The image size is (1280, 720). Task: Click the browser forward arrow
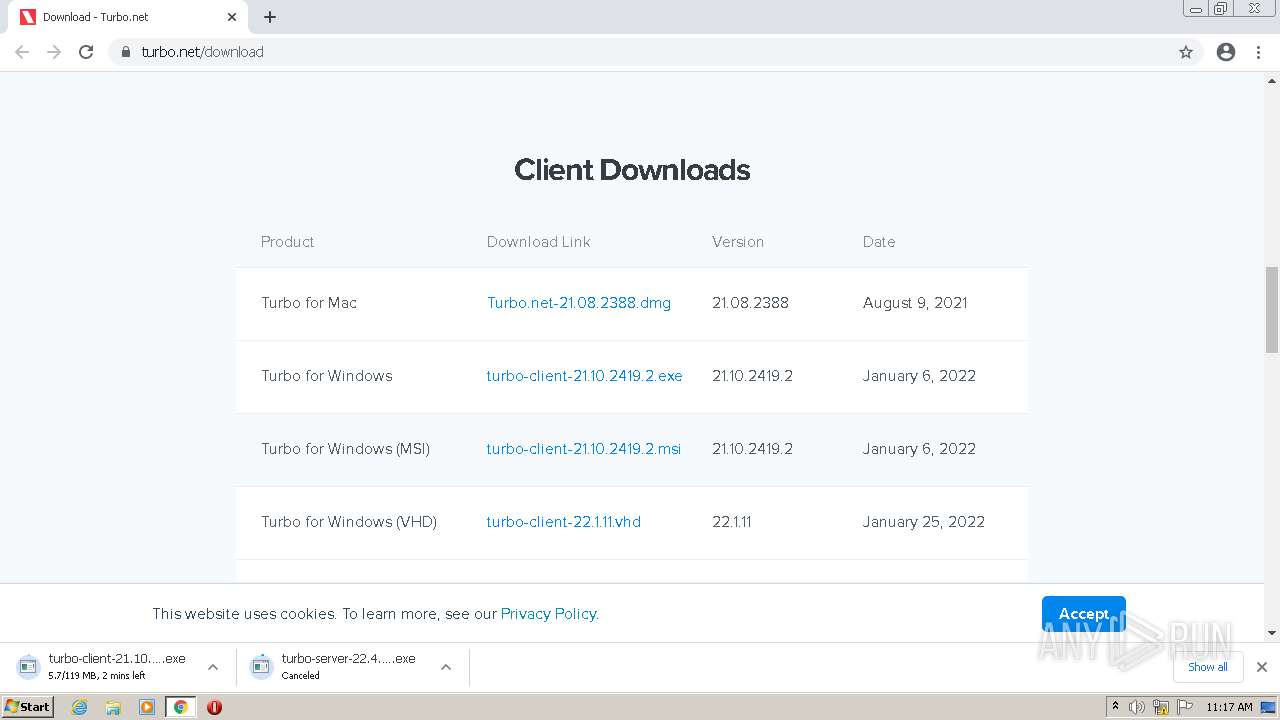(x=54, y=52)
